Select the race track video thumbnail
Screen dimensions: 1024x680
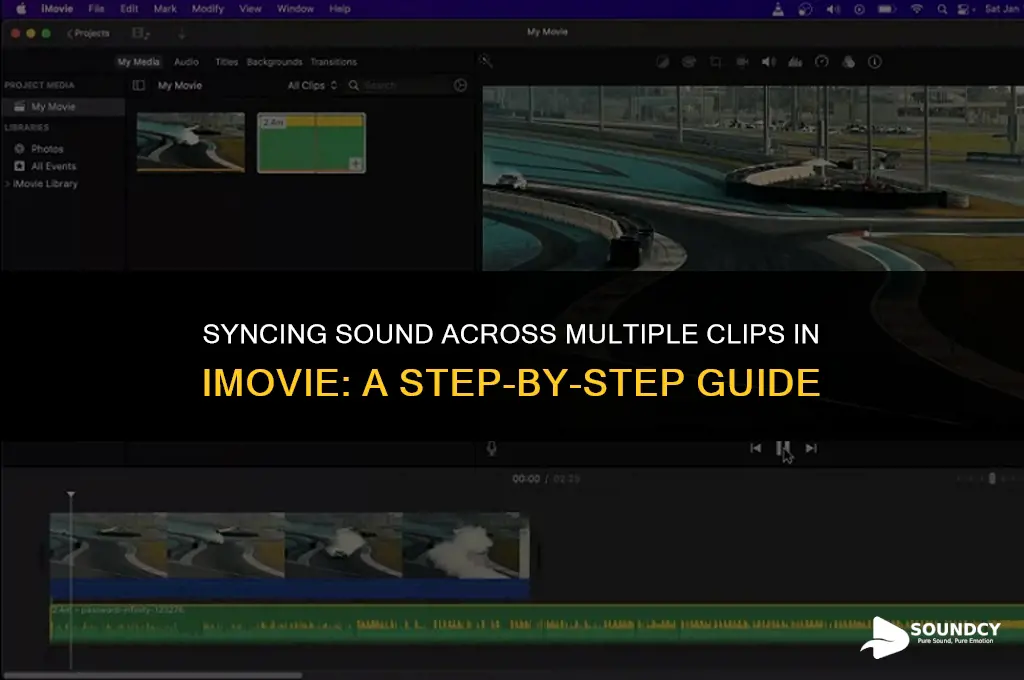191,142
